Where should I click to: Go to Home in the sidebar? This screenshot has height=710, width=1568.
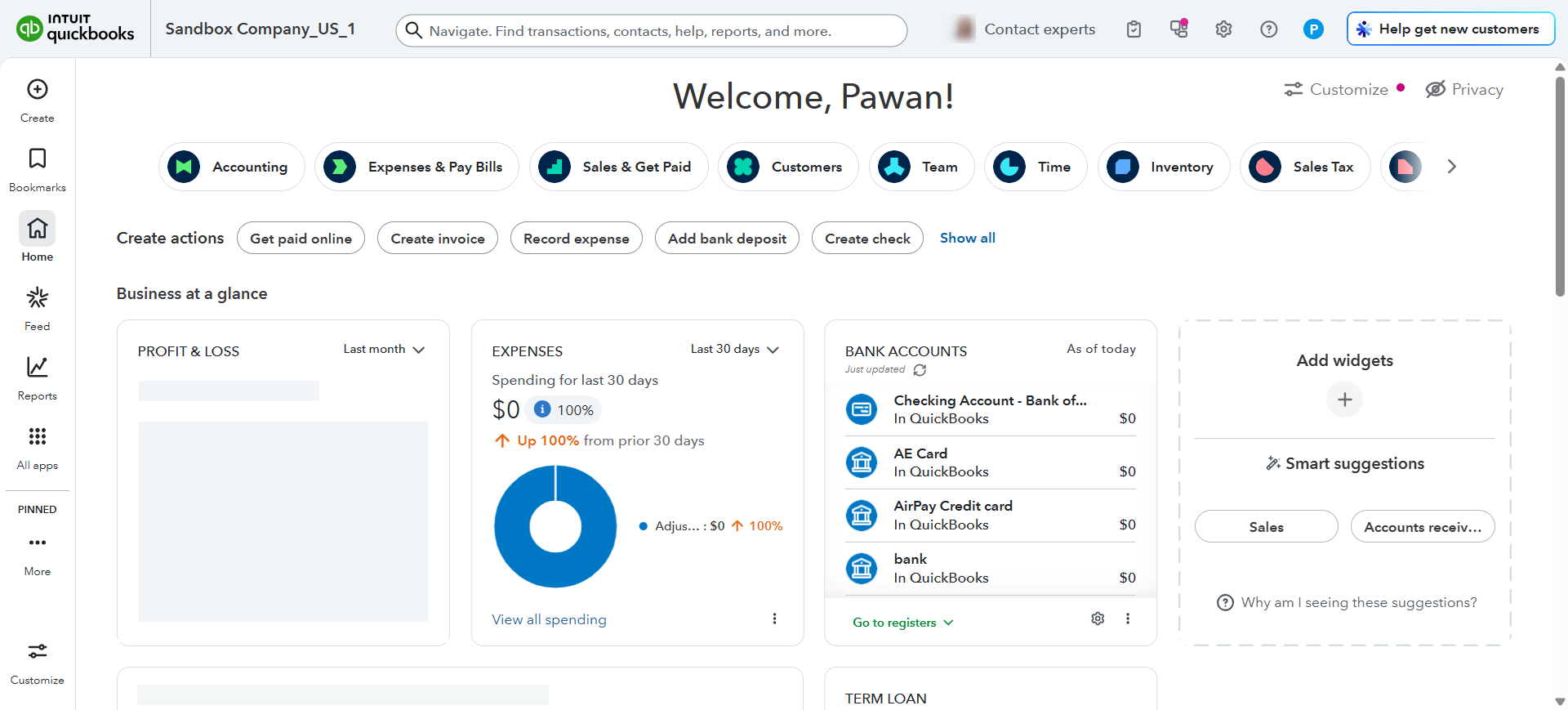coord(38,238)
